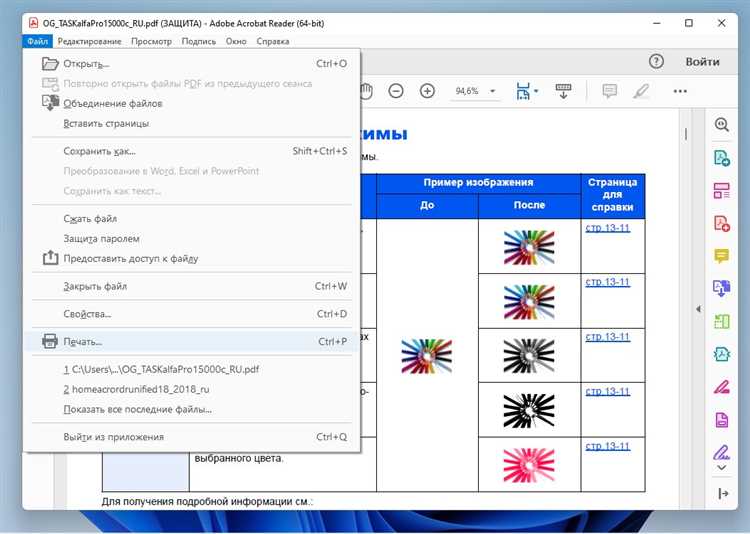The width and height of the screenshot is (750, 534).
Task: Open the Файл menu
Action: pyautogui.click(x=37, y=41)
